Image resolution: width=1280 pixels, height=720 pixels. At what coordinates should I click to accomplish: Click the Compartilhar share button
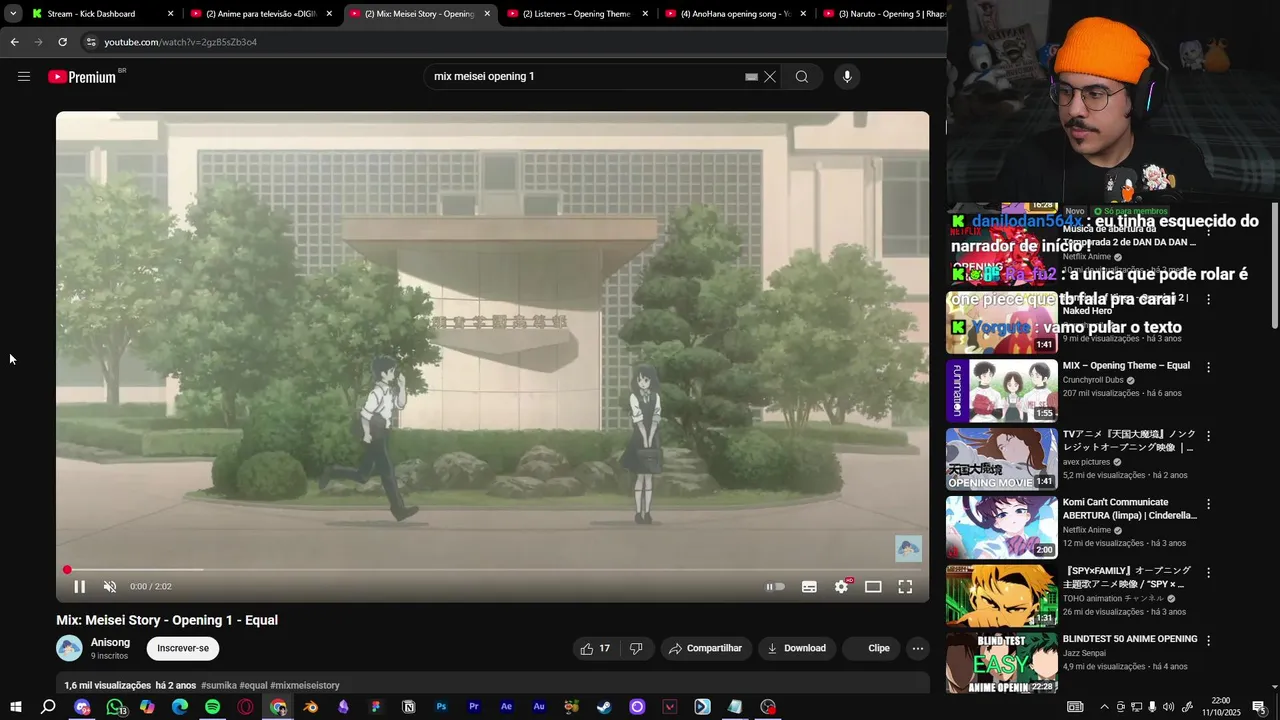point(706,648)
